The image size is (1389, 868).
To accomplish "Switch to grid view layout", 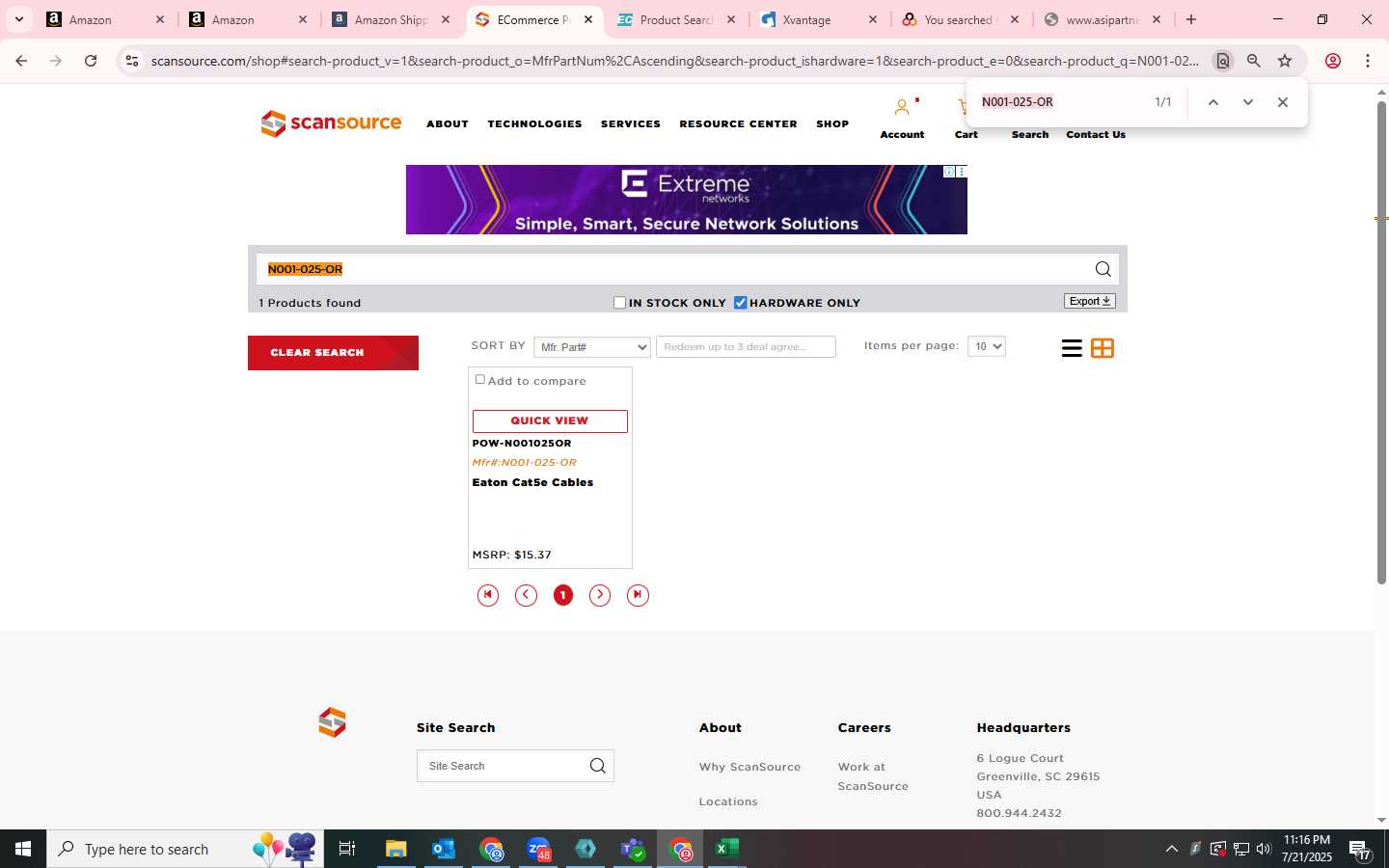I will 1102,348.
